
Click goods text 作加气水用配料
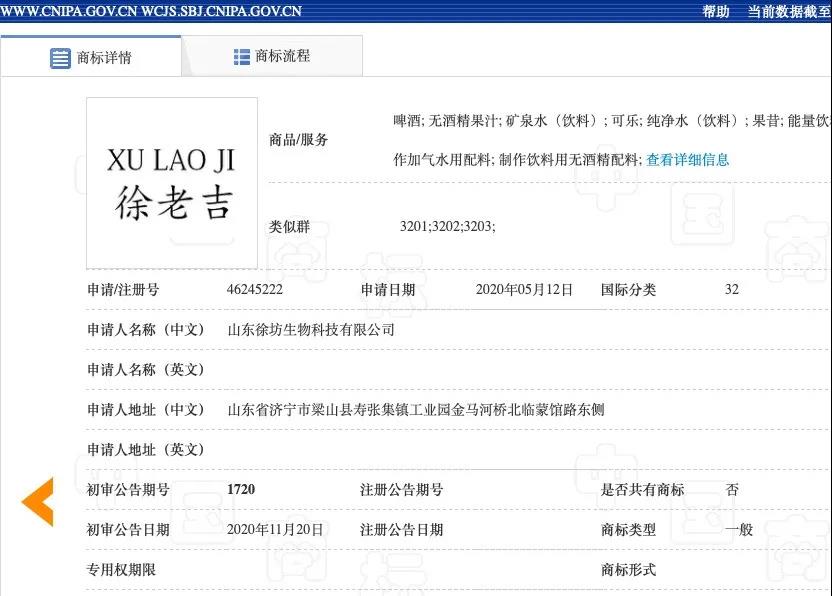[444, 160]
